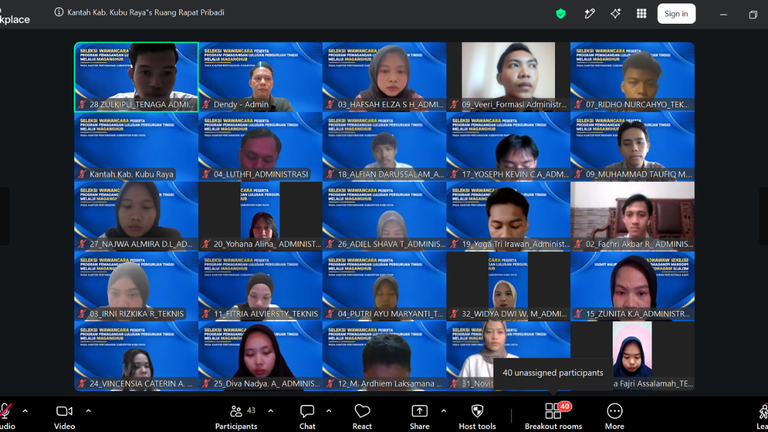Click the Sign in button
Screen dimensions: 768x432
(676, 14)
